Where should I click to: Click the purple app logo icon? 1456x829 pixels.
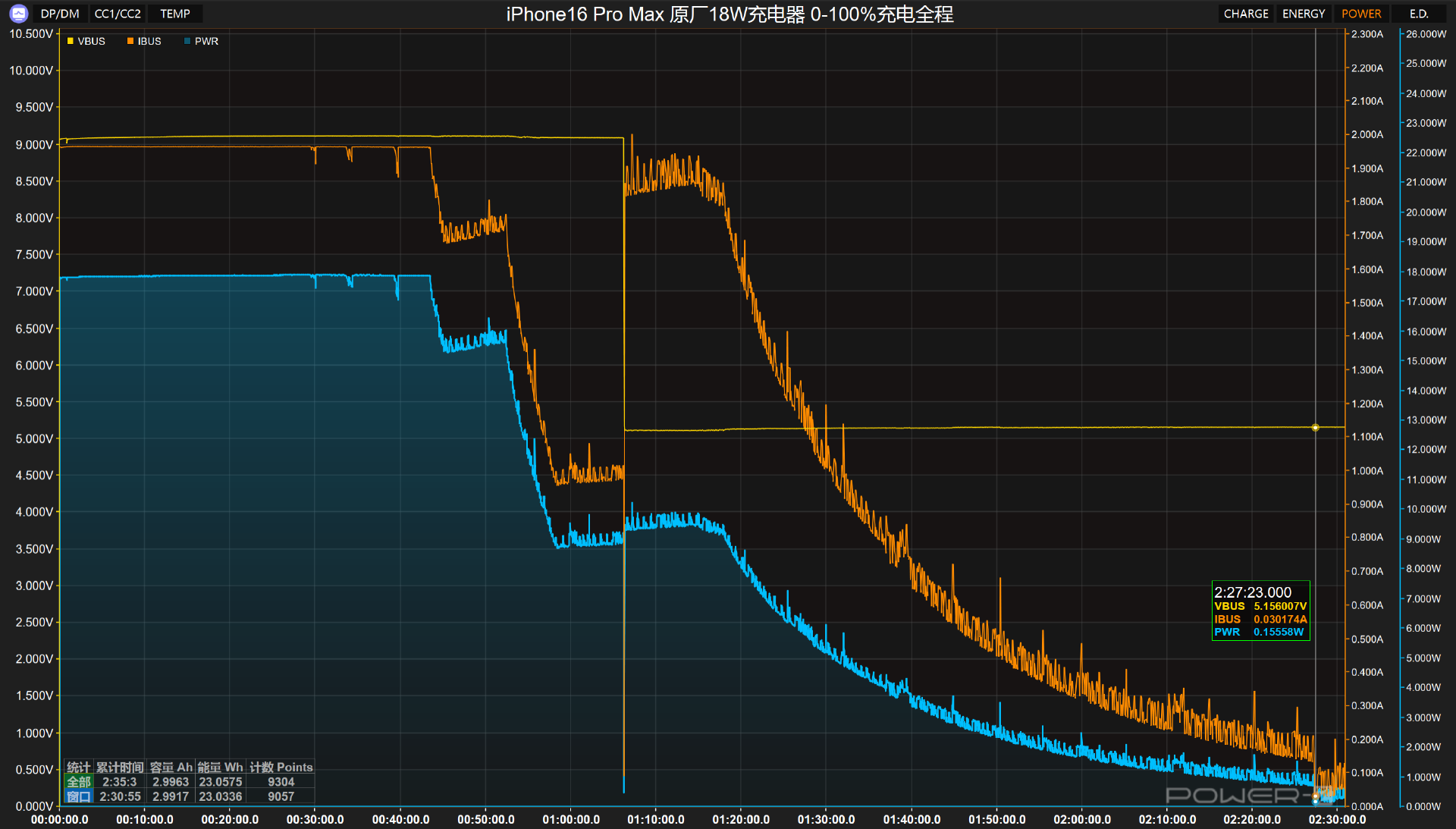point(19,13)
